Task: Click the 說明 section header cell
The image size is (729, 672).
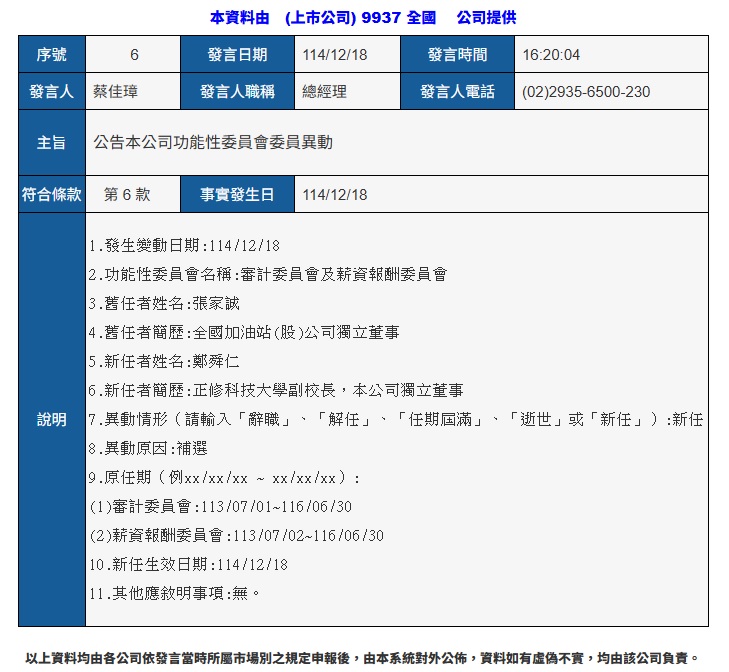Action: coord(52,420)
